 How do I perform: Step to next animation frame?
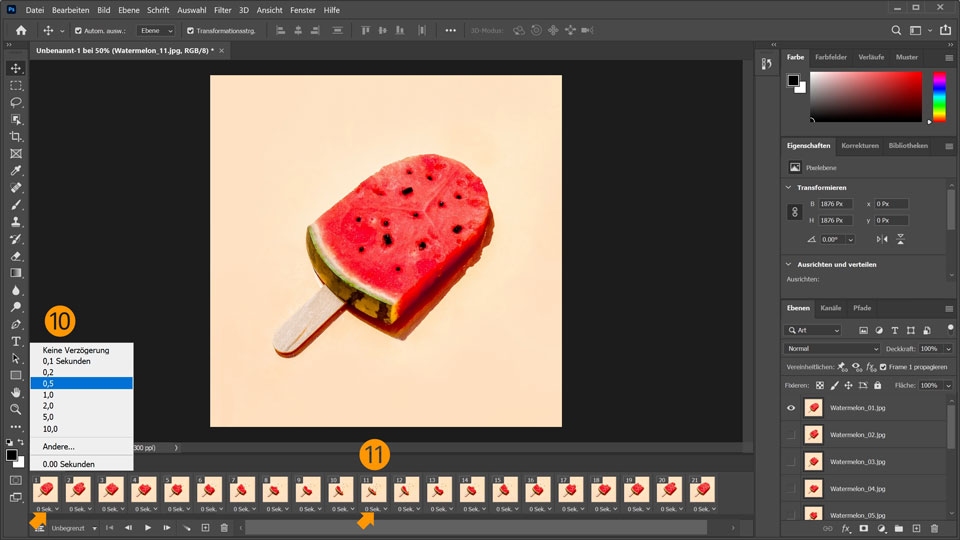coord(167,528)
